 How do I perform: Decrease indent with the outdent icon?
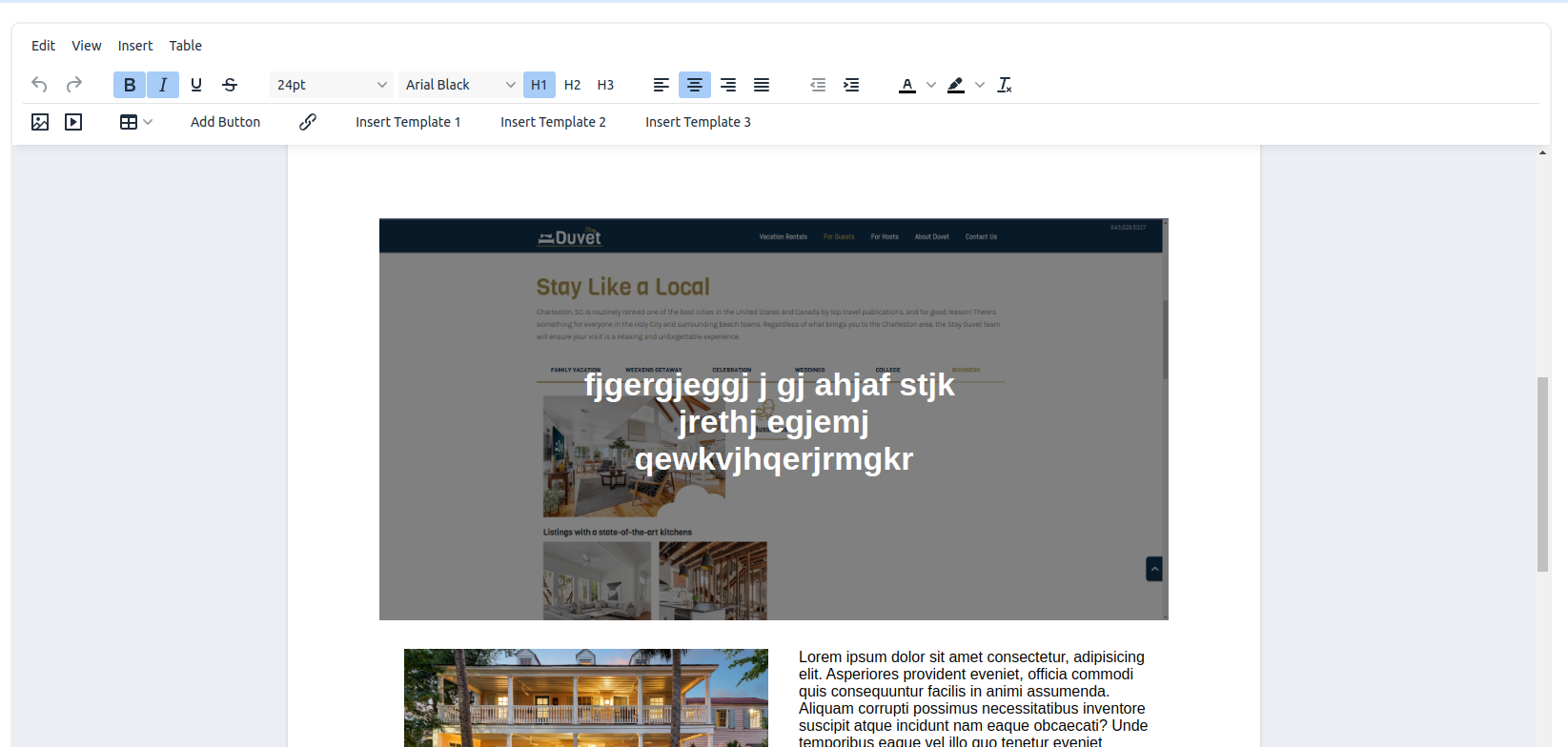coord(818,85)
